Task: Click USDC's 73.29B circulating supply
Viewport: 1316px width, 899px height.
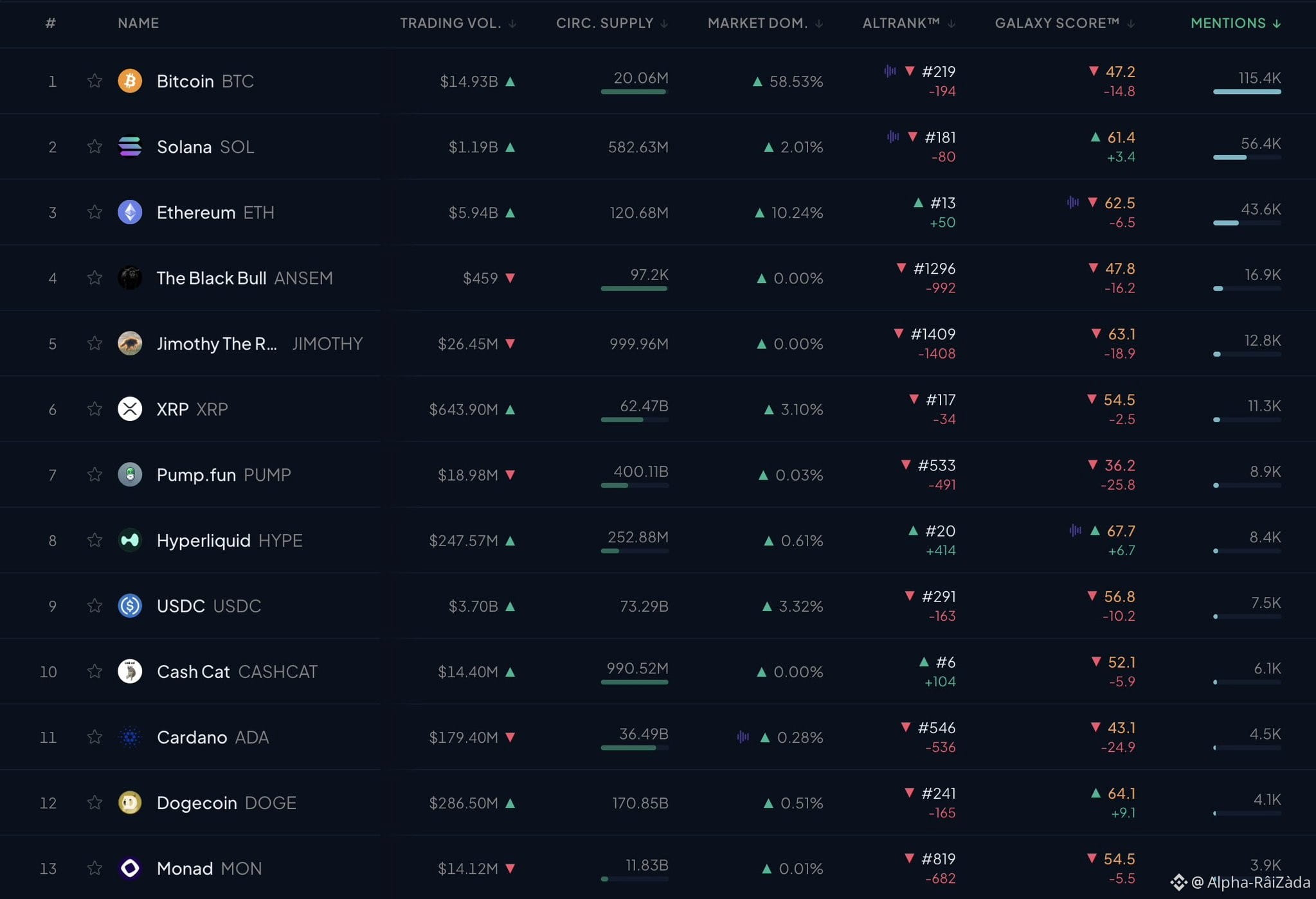Action: click(644, 605)
